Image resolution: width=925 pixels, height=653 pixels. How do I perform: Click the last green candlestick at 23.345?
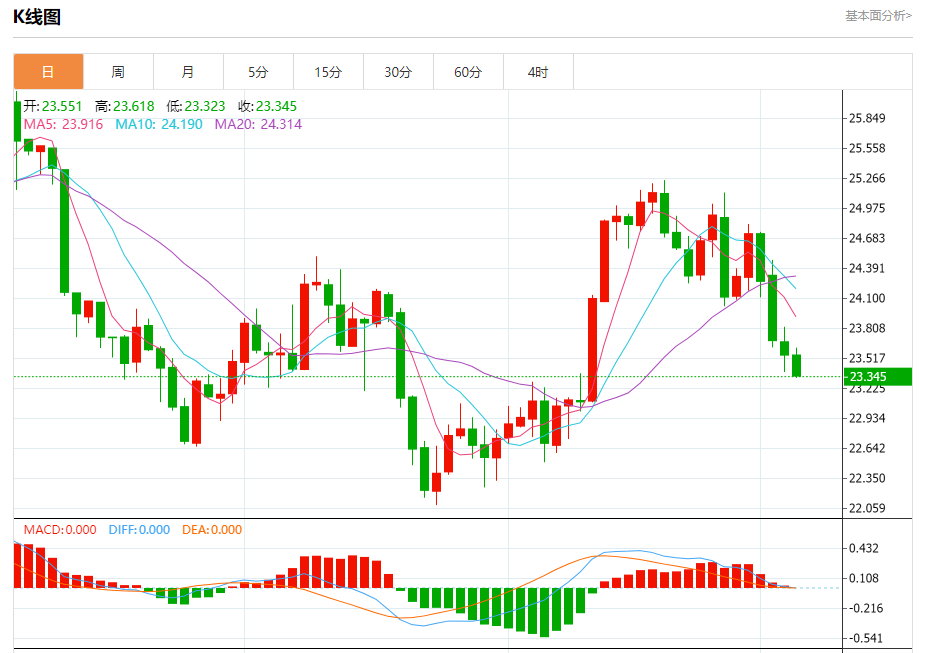point(796,365)
